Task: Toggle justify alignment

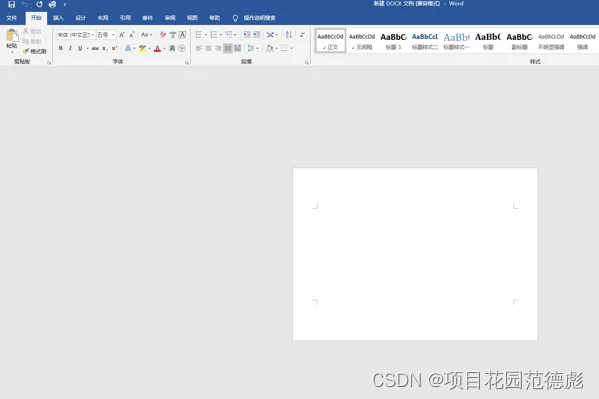Action: click(x=228, y=48)
